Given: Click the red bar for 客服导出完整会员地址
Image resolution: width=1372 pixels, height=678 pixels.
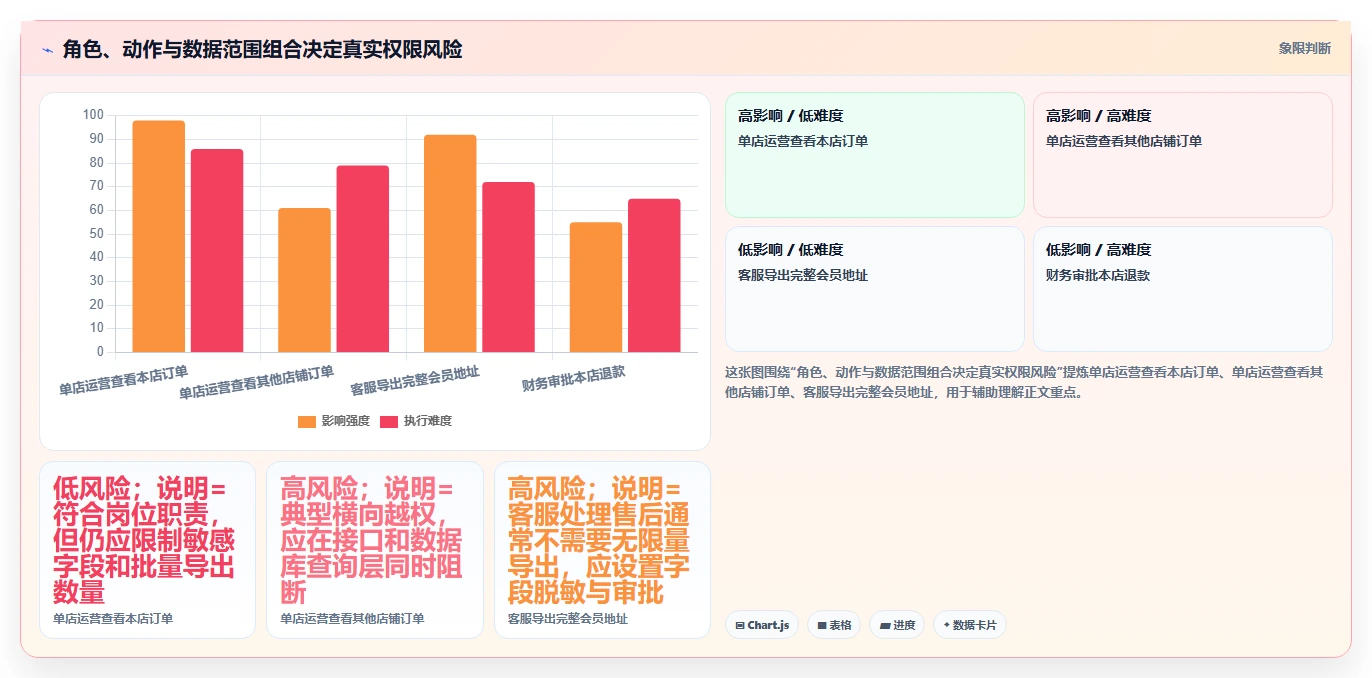Looking at the screenshot, I should click(508, 267).
